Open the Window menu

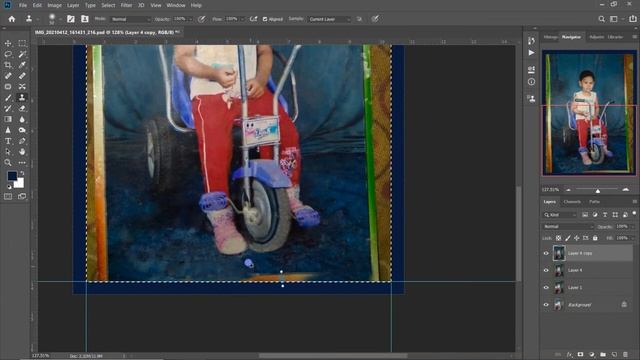point(176,5)
